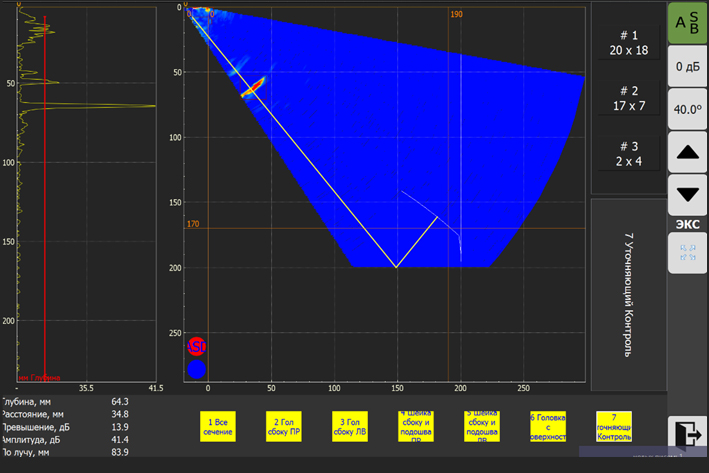
Task: Select defect entry # 1 20 x 18
Action: click(629, 43)
